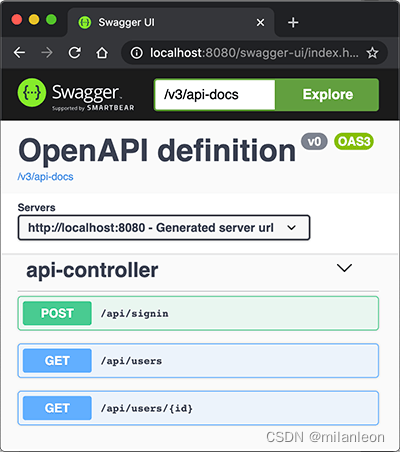Click the yellow minimize window button
Screen dimensions: 400x452
coord(34,20)
